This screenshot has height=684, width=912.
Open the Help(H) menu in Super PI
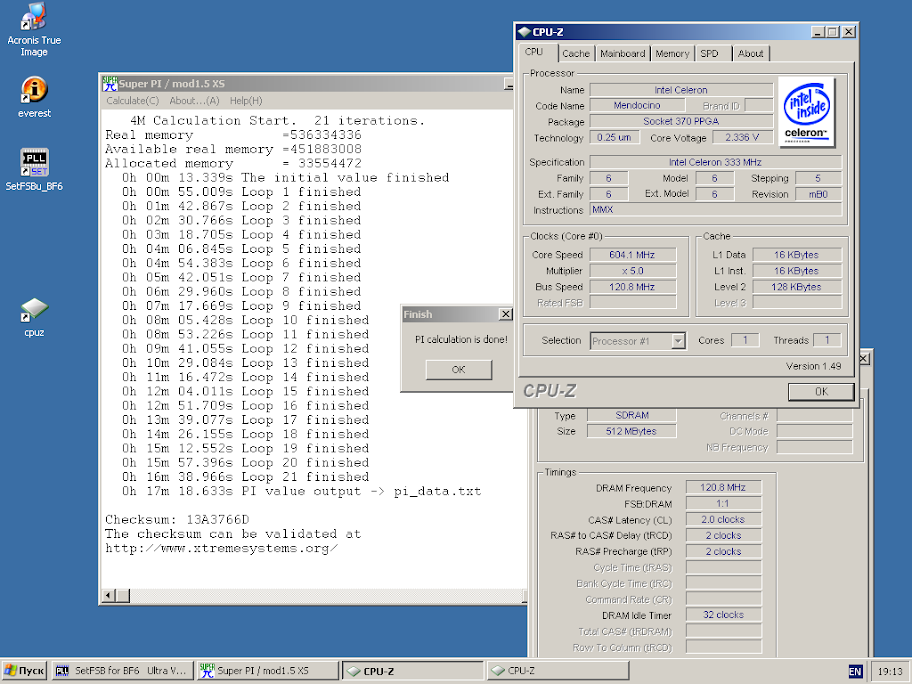[246, 101]
